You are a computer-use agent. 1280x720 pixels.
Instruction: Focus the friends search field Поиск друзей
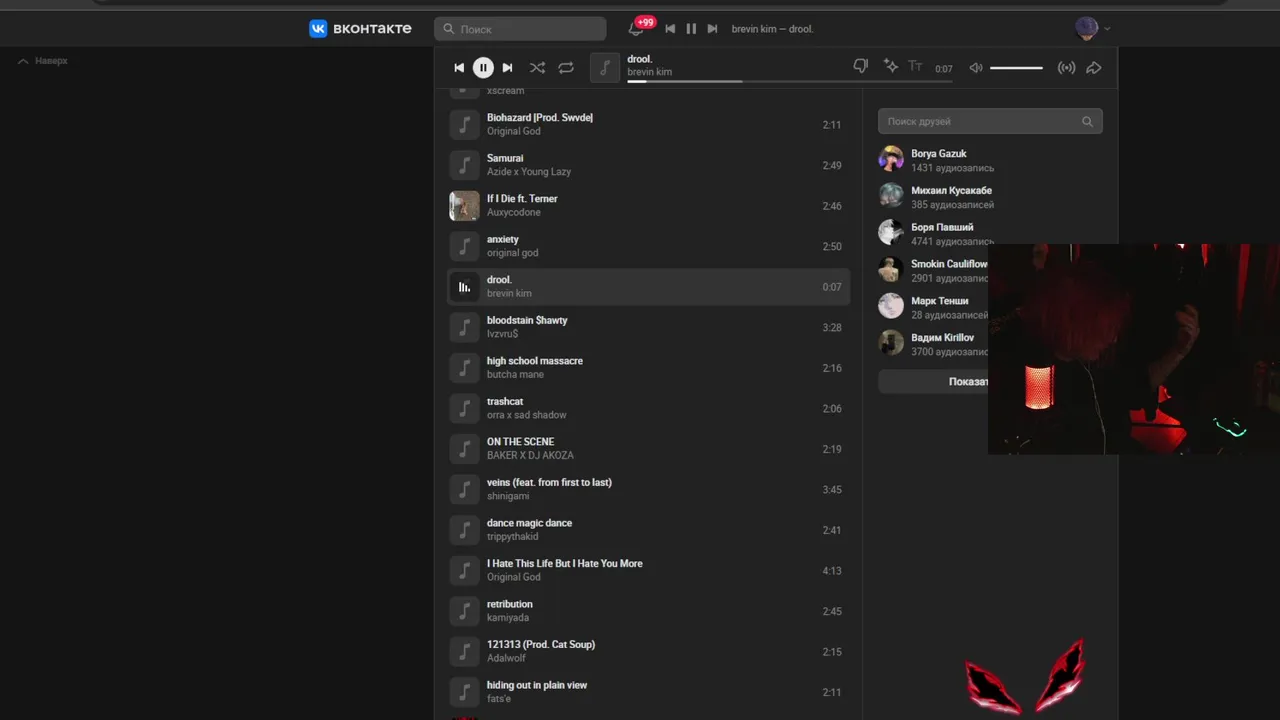pos(990,121)
